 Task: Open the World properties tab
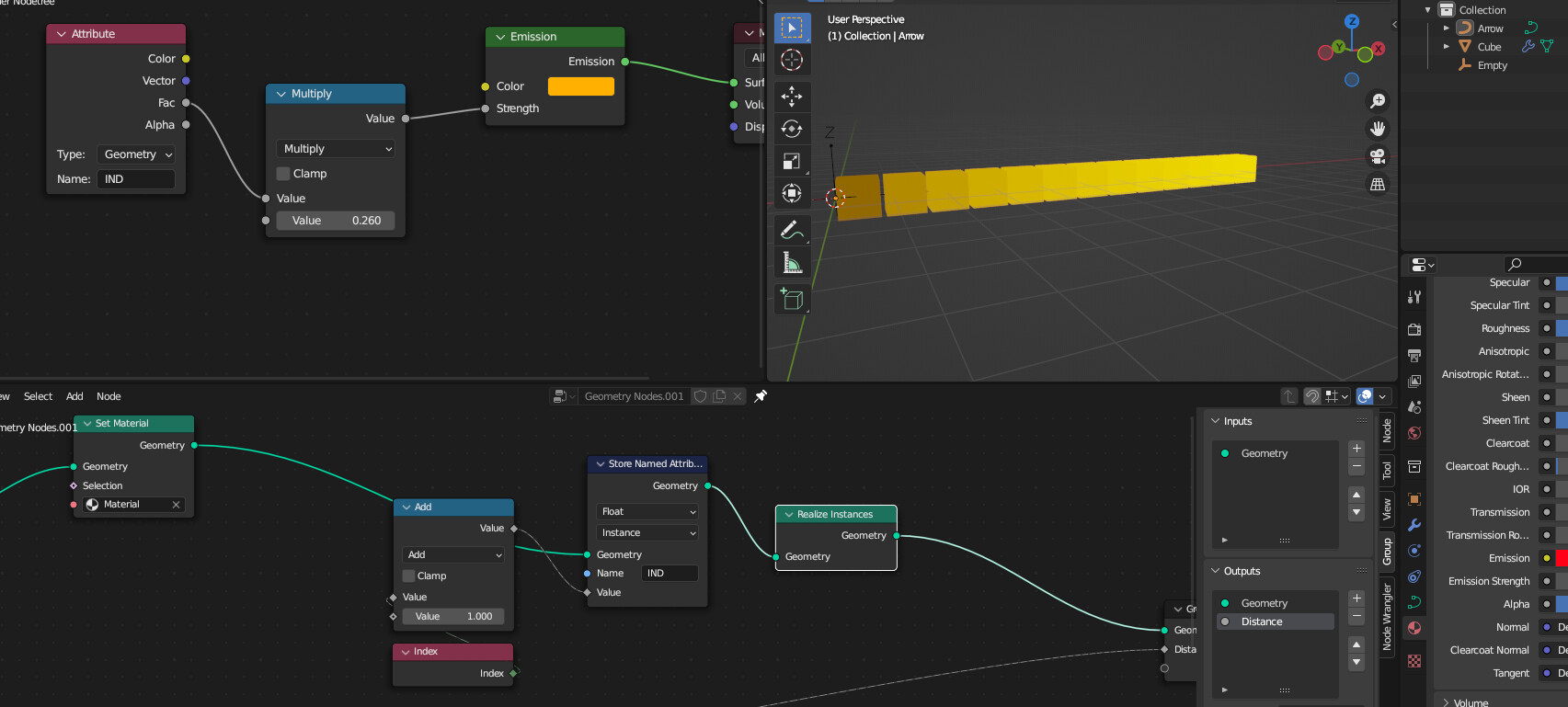click(x=1414, y=433)
